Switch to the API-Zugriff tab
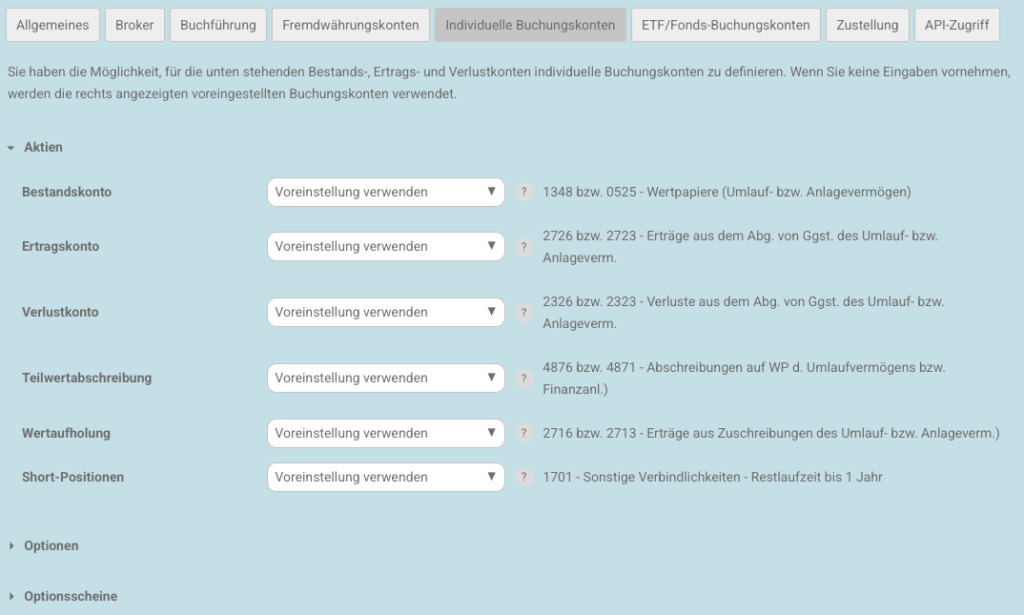 coord(956,24)
